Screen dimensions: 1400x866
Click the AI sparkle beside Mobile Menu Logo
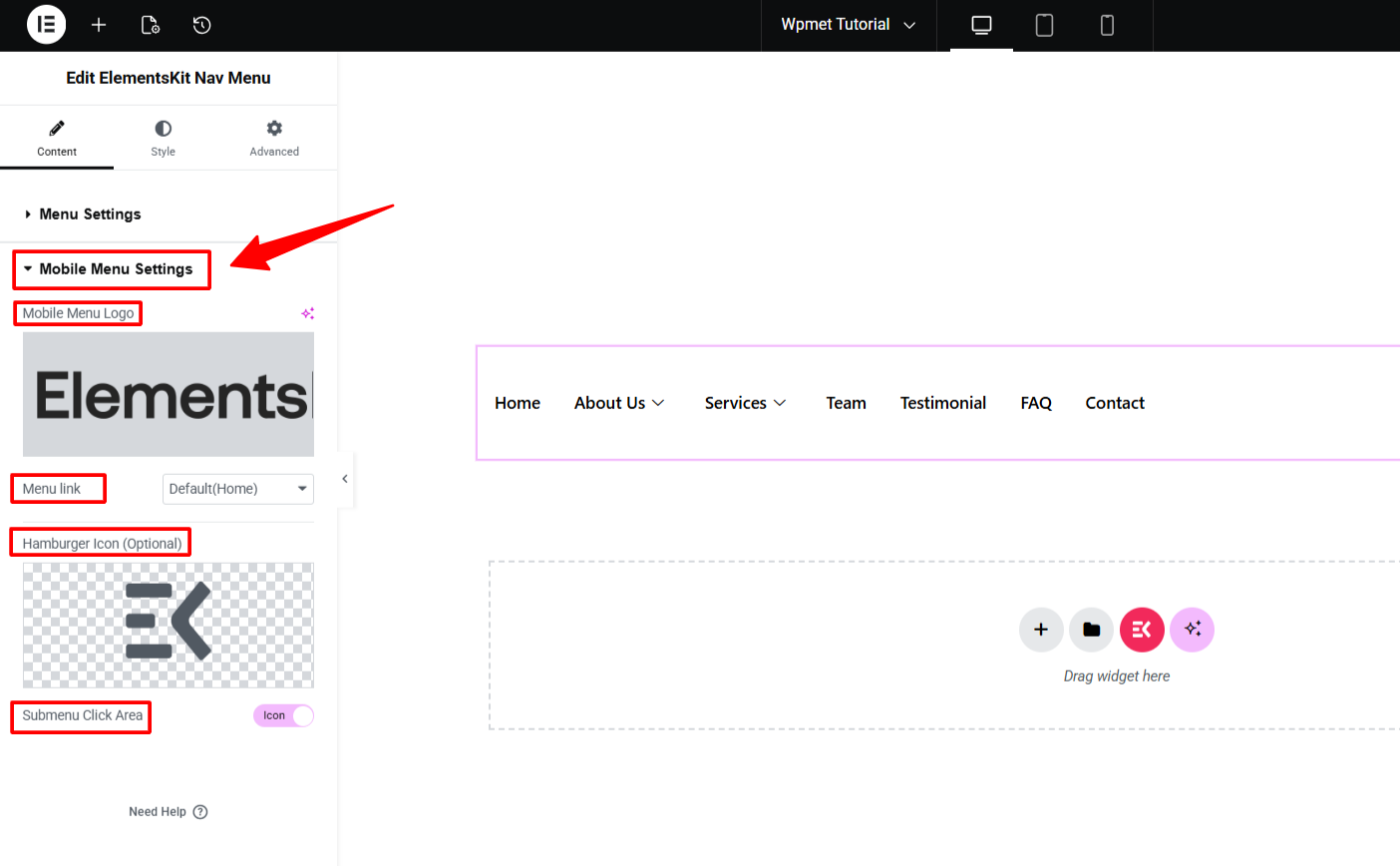pos(307,312)
